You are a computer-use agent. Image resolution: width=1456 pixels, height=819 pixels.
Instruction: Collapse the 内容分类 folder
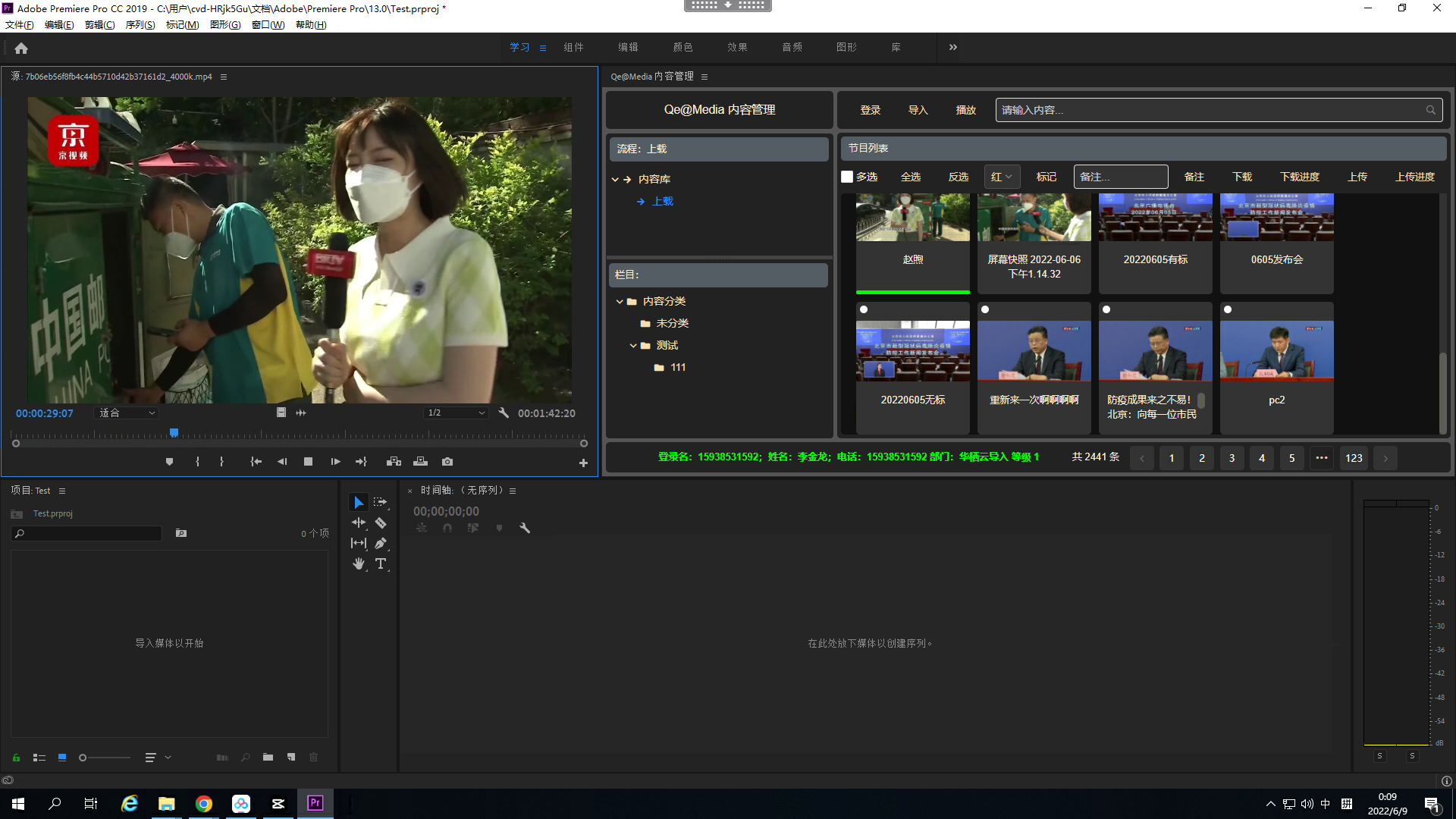[620, 302]
